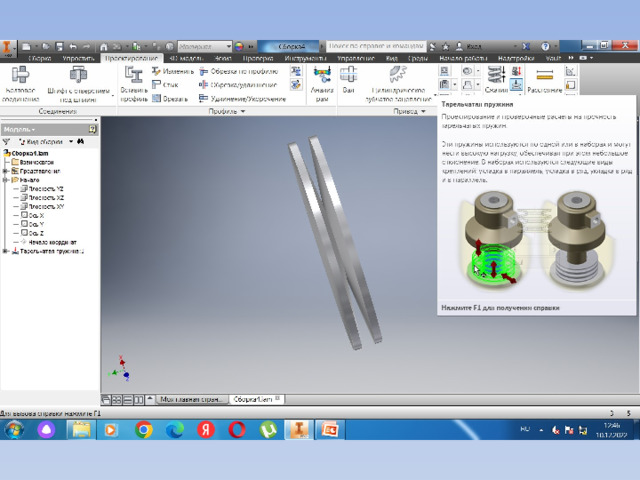Click the Distance (Расстояние) measure tool
This screenshot has height=480, width=640.
point(544,78)
